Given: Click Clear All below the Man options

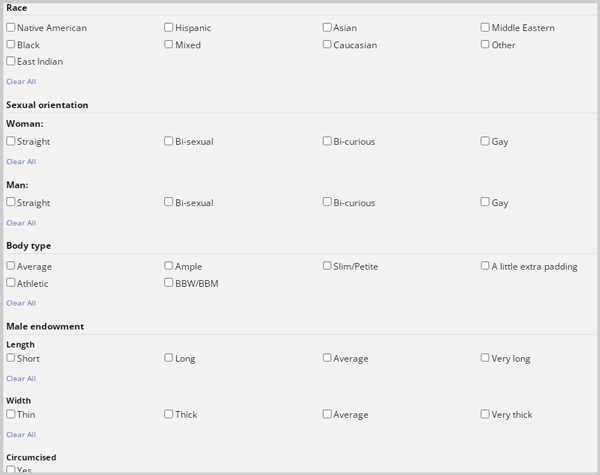Looking at the screenshot, I should 21,223.
